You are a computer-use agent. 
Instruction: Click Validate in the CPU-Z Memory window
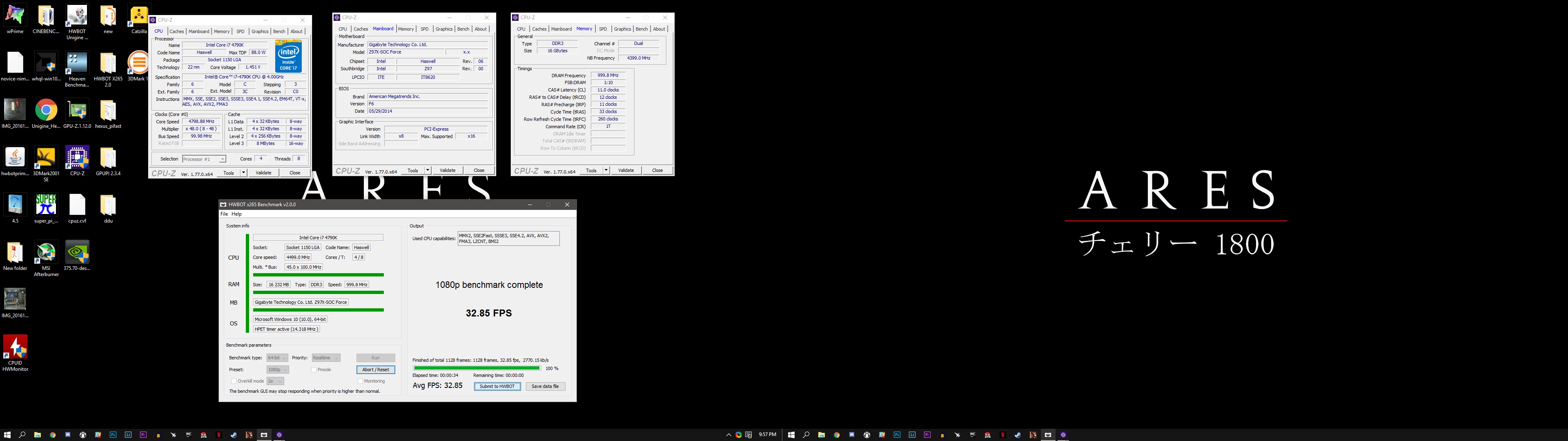[x=626, y=171]
